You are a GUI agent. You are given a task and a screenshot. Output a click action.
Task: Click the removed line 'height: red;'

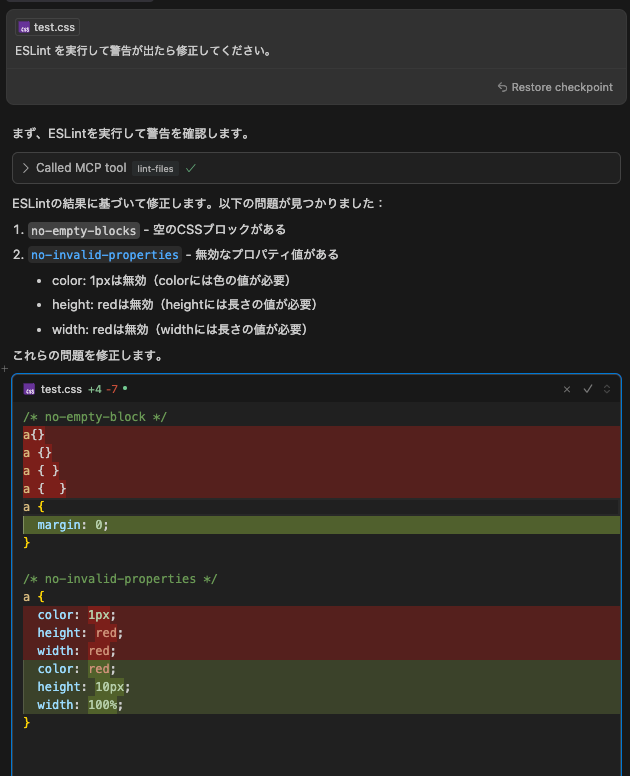click(x=321, y=633)
